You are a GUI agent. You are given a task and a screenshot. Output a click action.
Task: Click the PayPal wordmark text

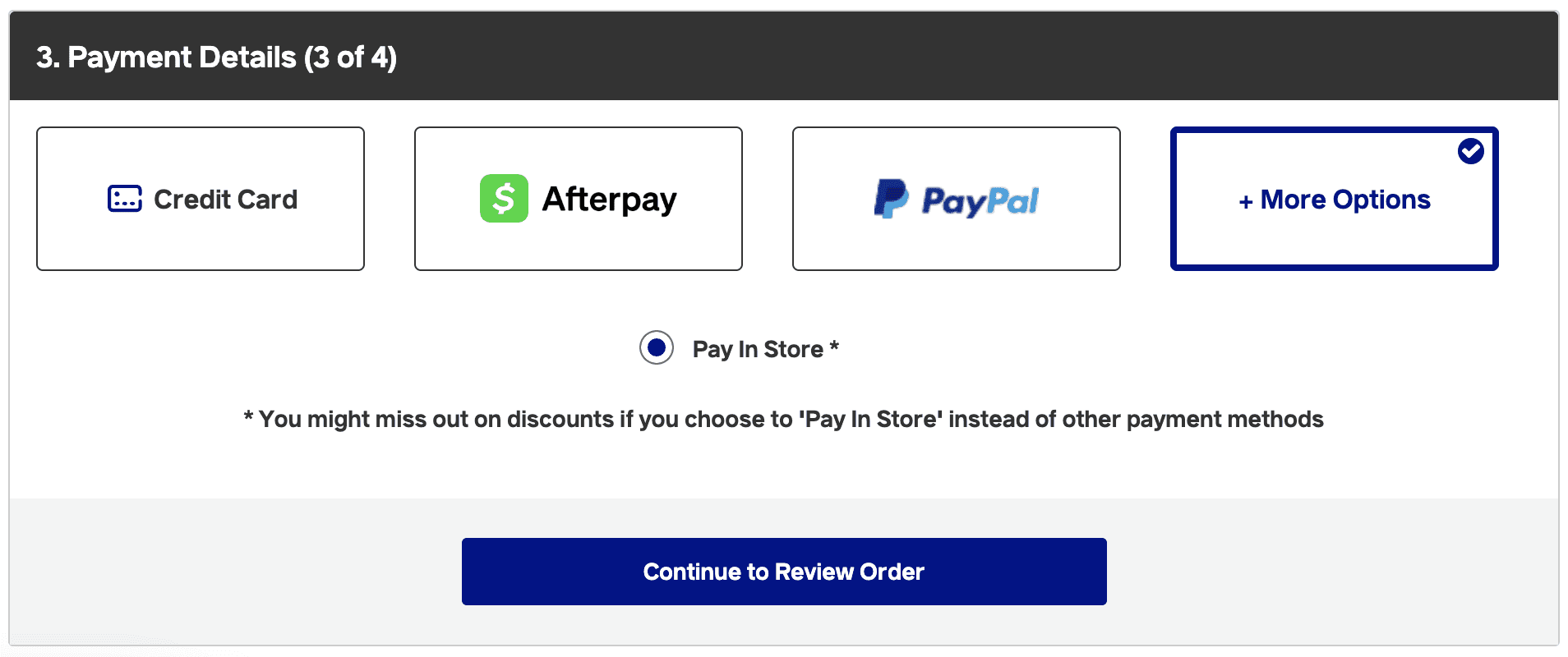(980, 201)
